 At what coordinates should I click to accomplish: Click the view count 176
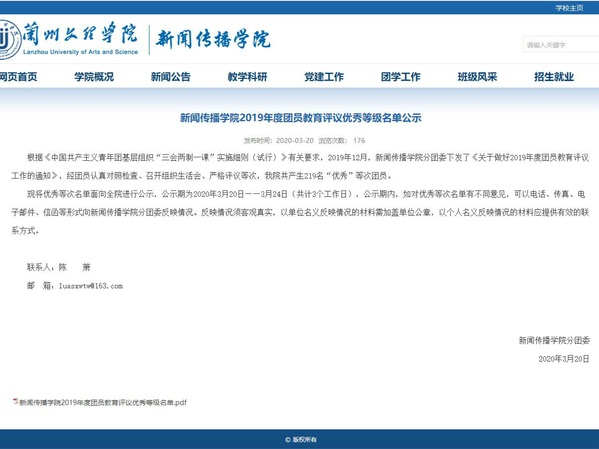click(x=359, y=141)
